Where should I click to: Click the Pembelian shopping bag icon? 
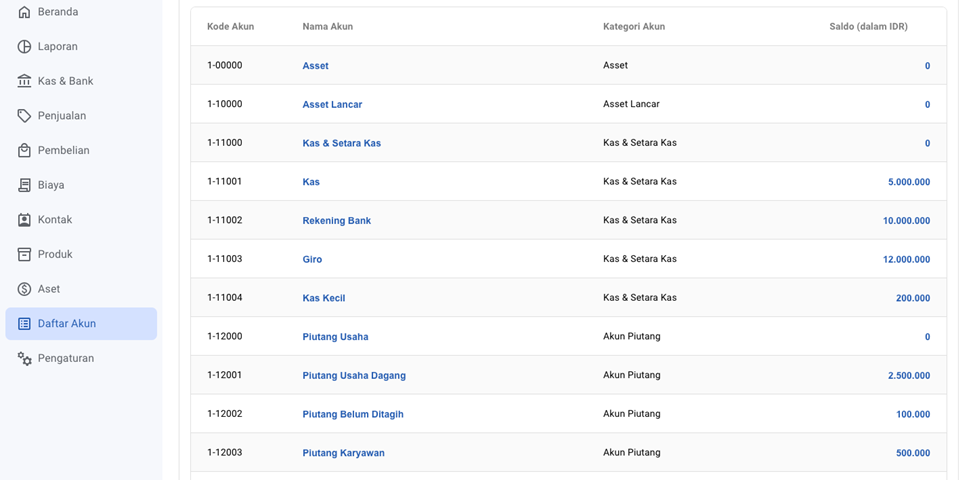click(x=25, y=151)
